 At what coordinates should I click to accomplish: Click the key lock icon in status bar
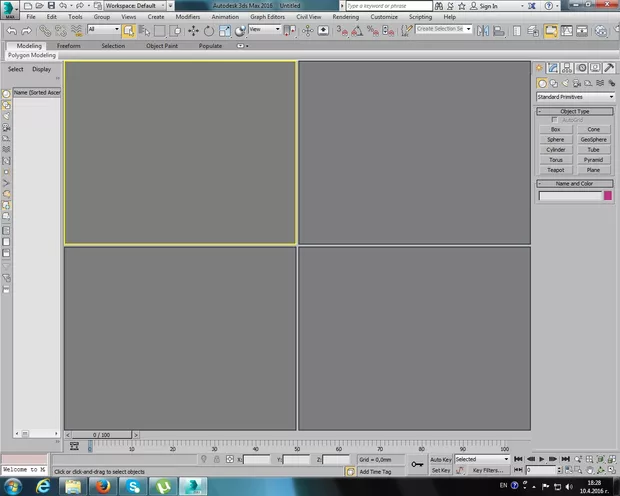click(416, 464)
